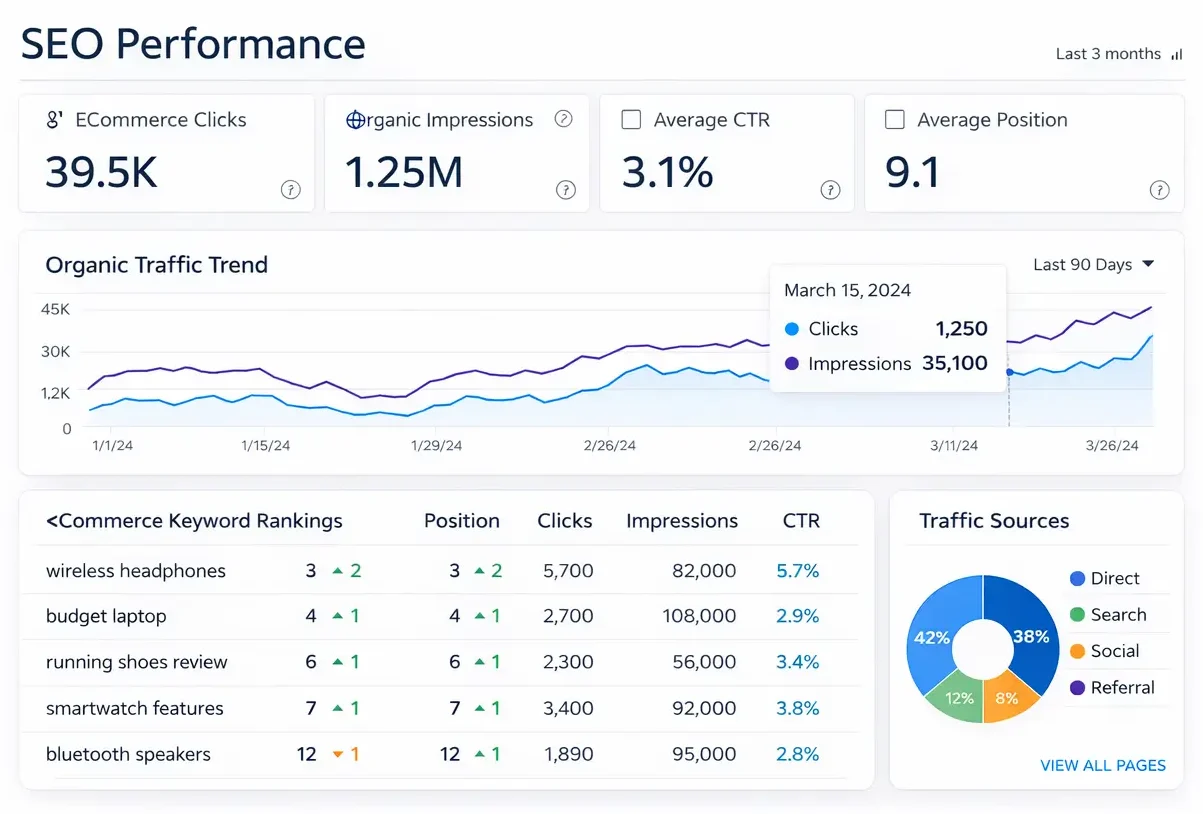This screenshot has height=814, width=1203.
Task: Click the Organic Traffic Trend heading
Action: 157,265
